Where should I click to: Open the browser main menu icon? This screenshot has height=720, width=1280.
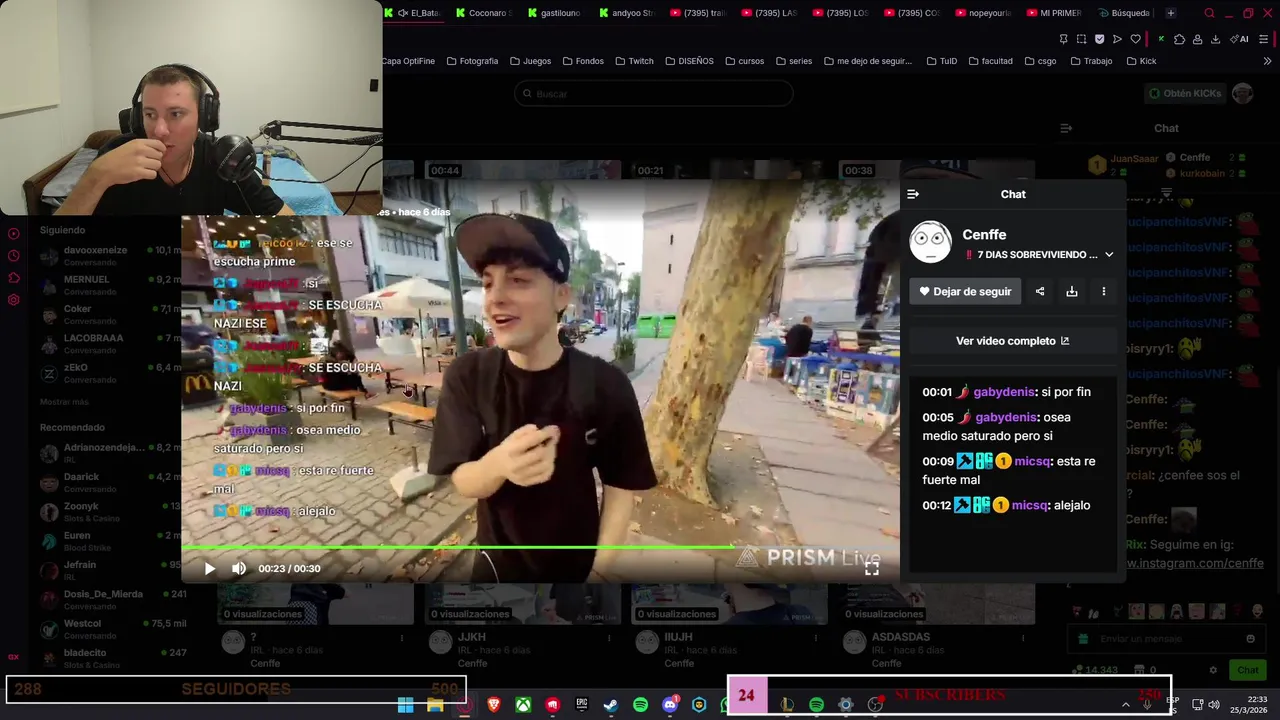coord(1265,39)
